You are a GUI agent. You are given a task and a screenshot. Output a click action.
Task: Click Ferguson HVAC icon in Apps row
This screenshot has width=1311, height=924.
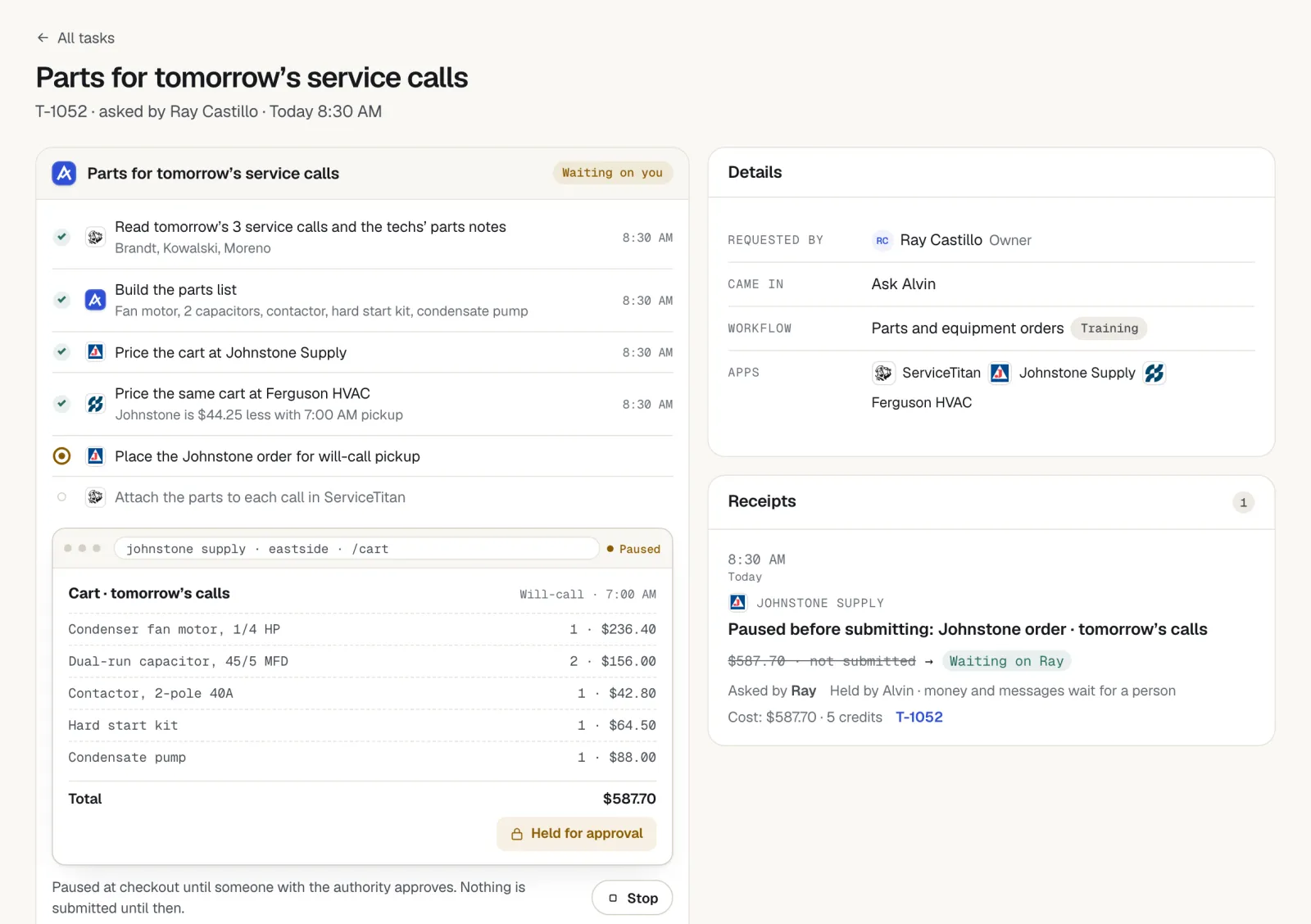(x=1154, y=373)
